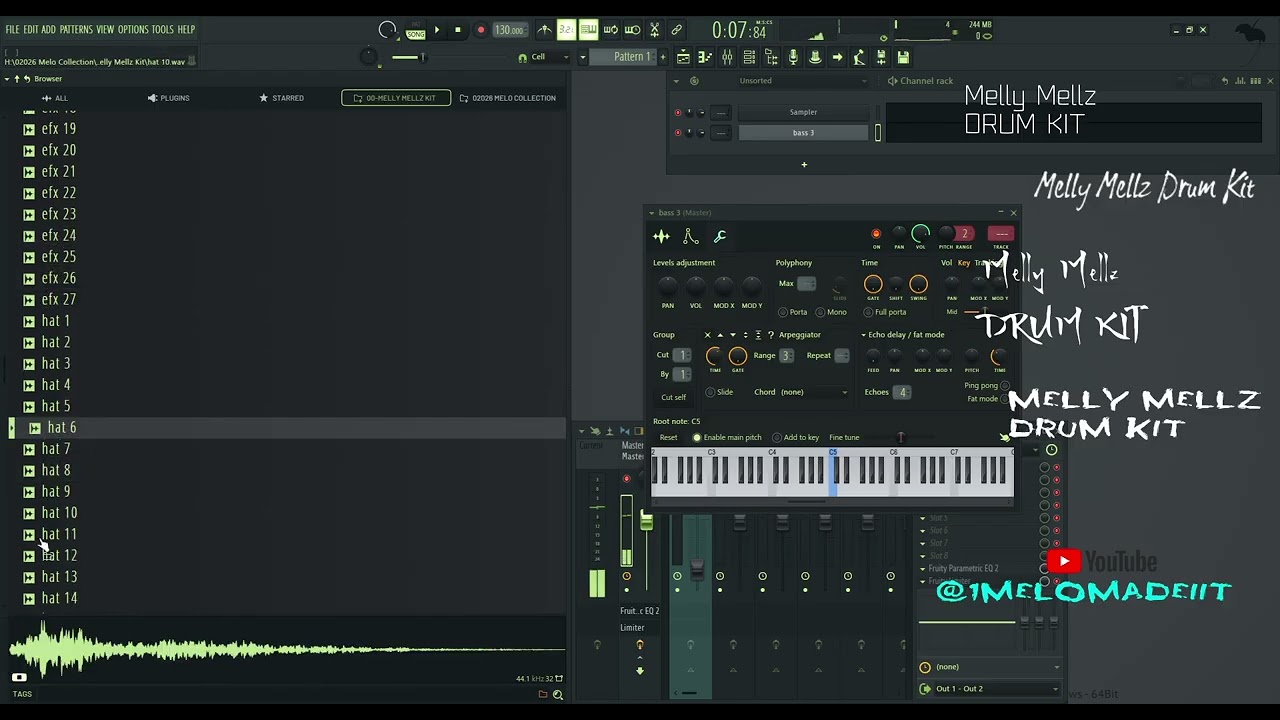The image size is (1280, 720).
Task: Click the Cut self button
Action: [673, 397]
